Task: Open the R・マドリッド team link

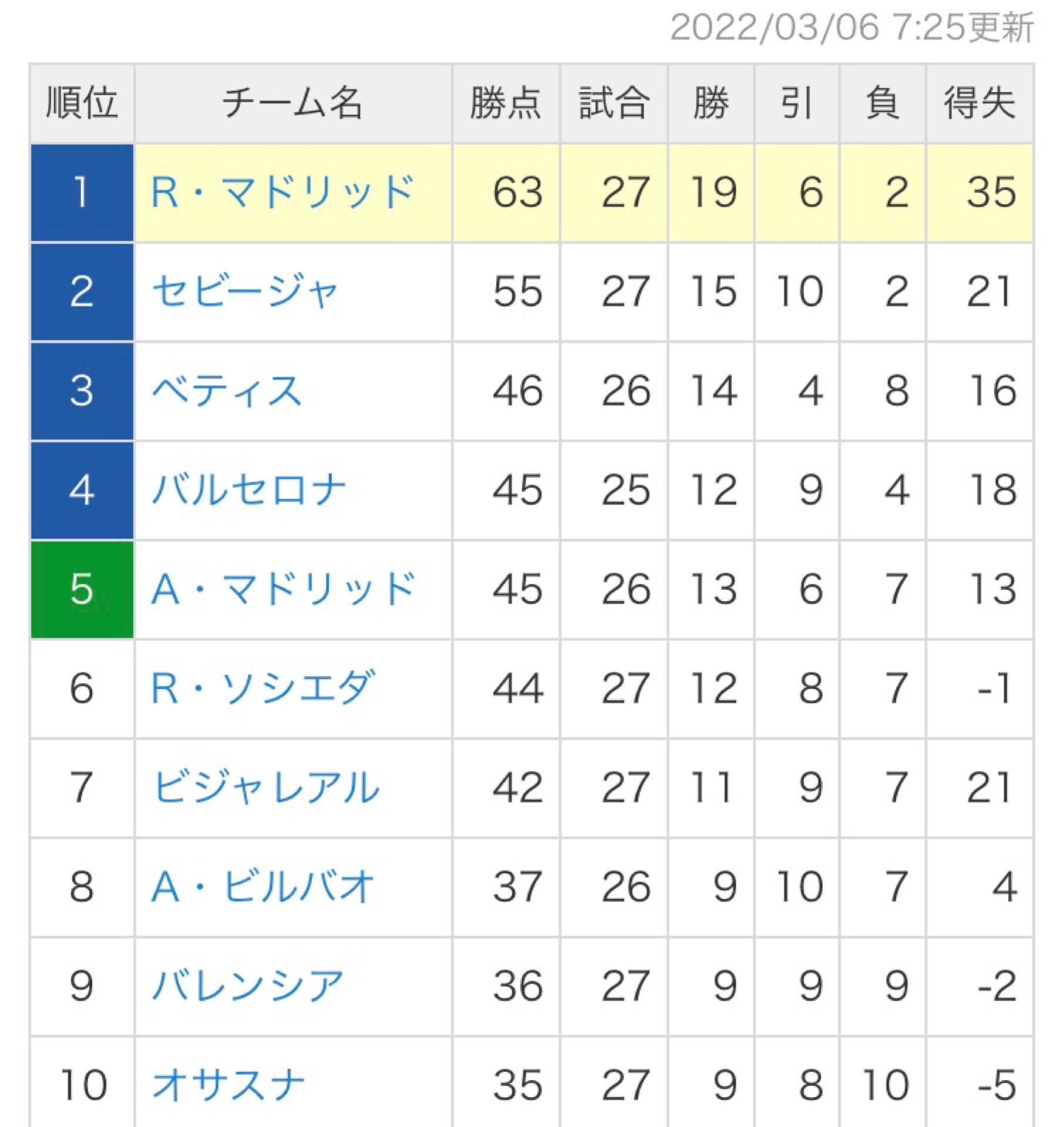Action: pos(282,192)
